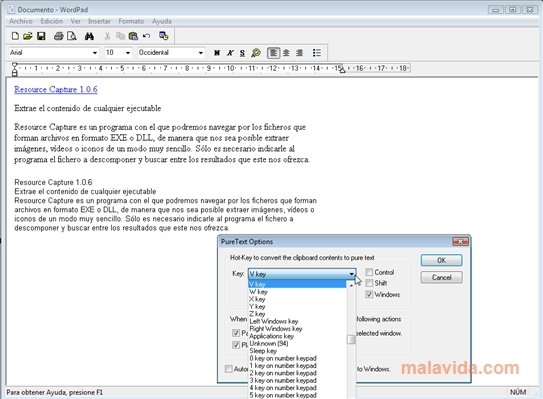Screen dimensions: 543x399
Task: Enable the Control modifier checkbox
Action: (x=369, y=272)
